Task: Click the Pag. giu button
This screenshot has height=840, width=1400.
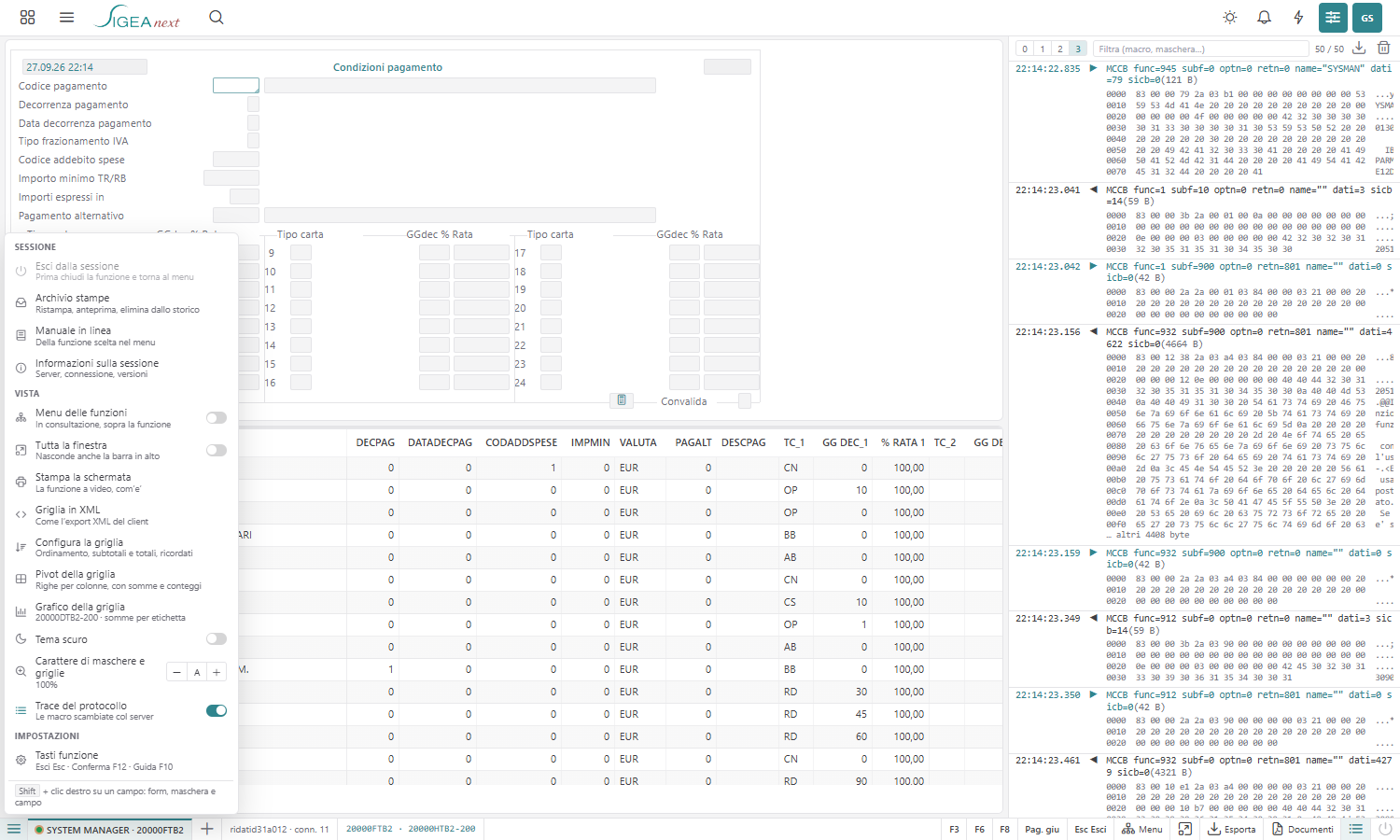Action: pos(1042,829)
